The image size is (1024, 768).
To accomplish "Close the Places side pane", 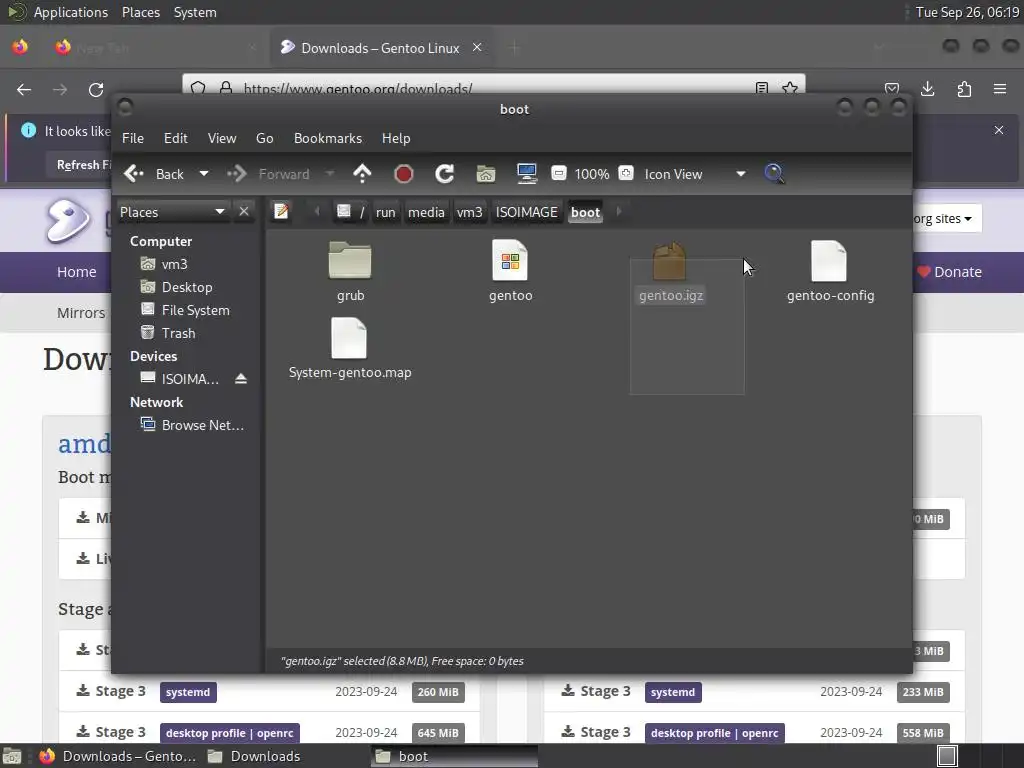I will (x=244, y=212).
